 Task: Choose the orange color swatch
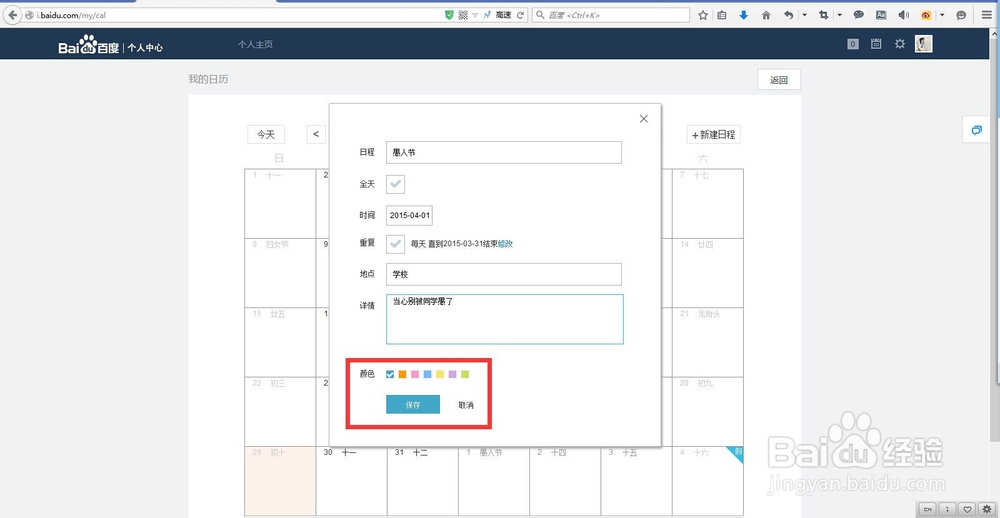(402, 374)
